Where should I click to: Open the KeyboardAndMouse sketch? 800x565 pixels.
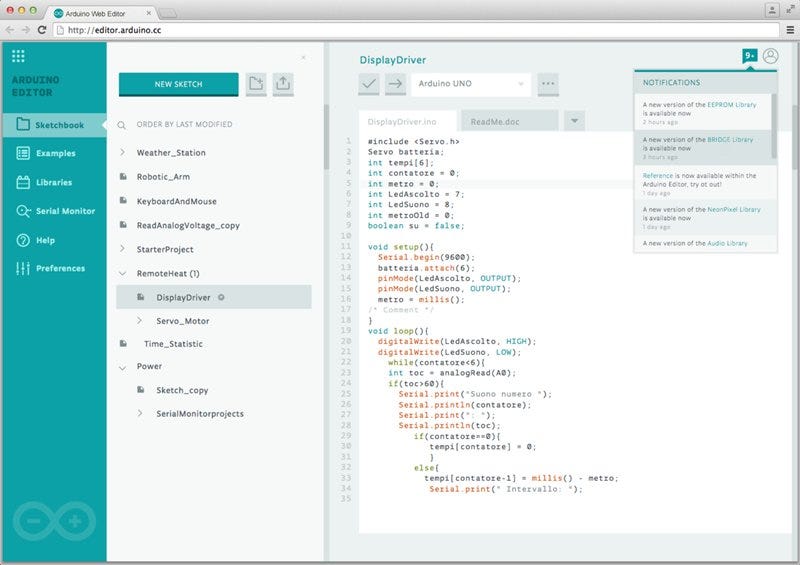(177, 201)
